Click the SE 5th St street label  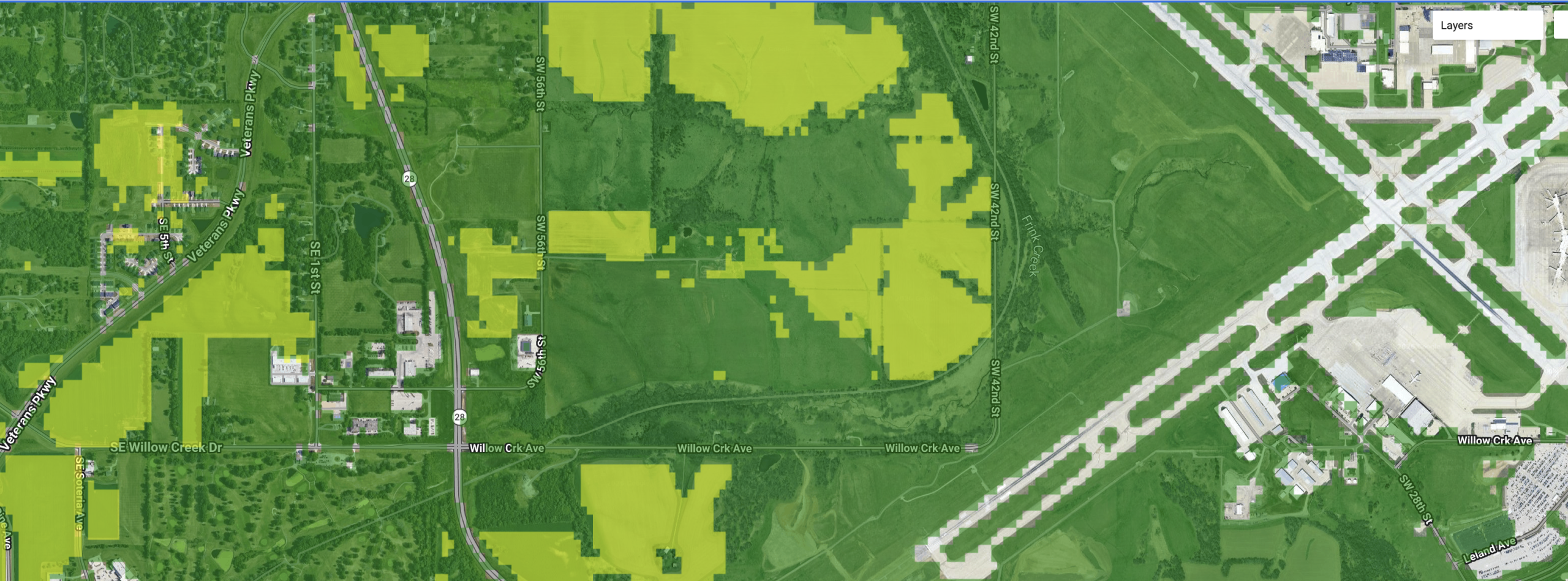point(165,241)
